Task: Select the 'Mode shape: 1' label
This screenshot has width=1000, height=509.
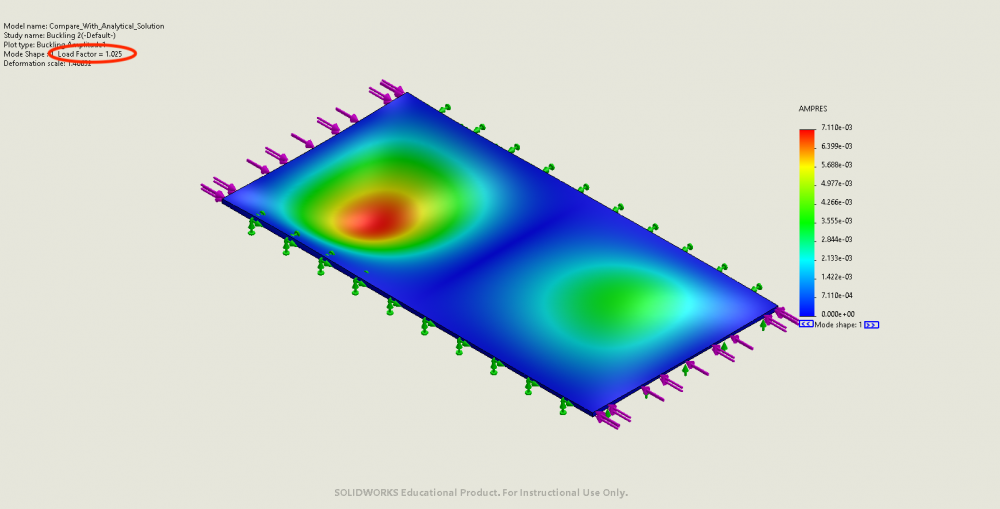Action: (x=838, y=325)
